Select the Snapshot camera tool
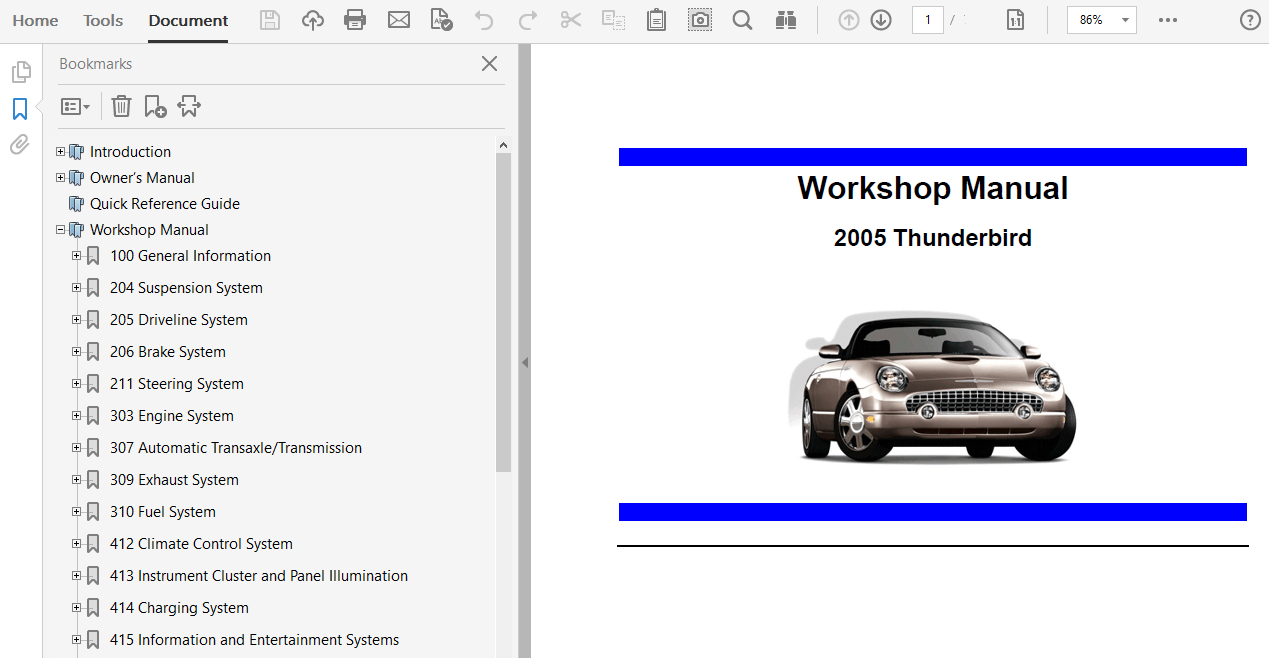The image size is (1269, 658). click(x=700, y=20)
